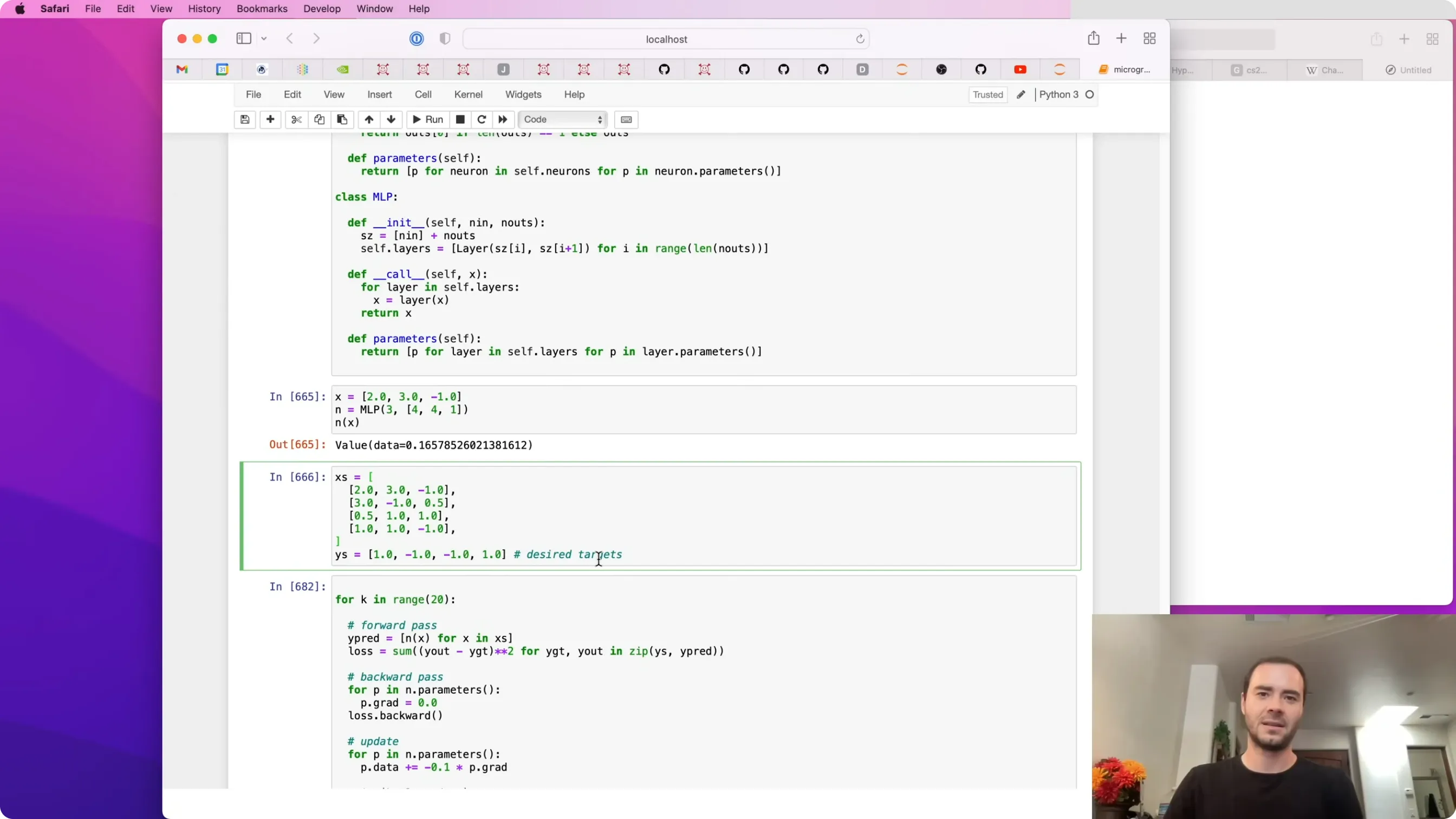Move selected cell up arrow
Image resolution: width=1456 pixels, height=819 pixels.
[x=369, y=119]
